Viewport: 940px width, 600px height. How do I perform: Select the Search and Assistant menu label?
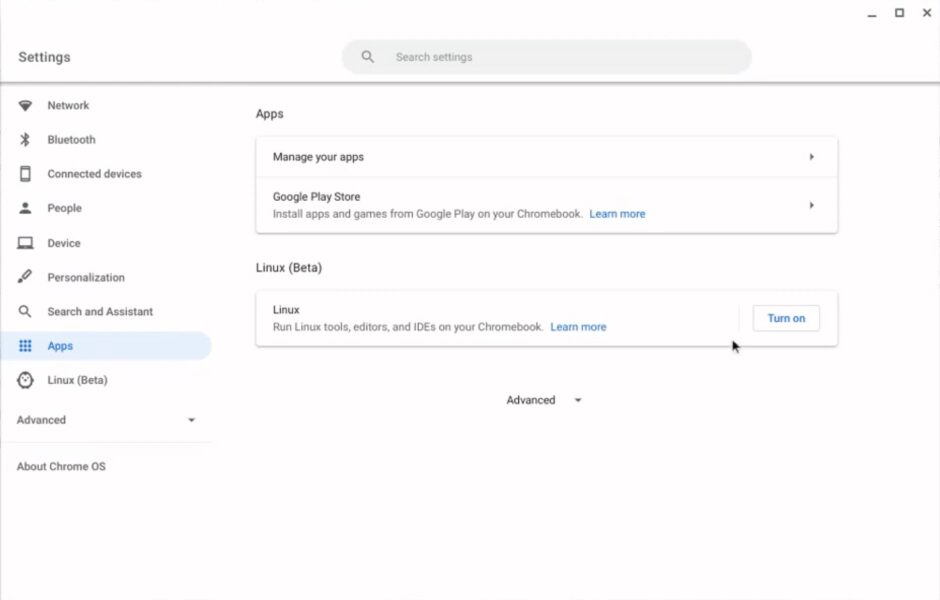click(x=100, y=312)
